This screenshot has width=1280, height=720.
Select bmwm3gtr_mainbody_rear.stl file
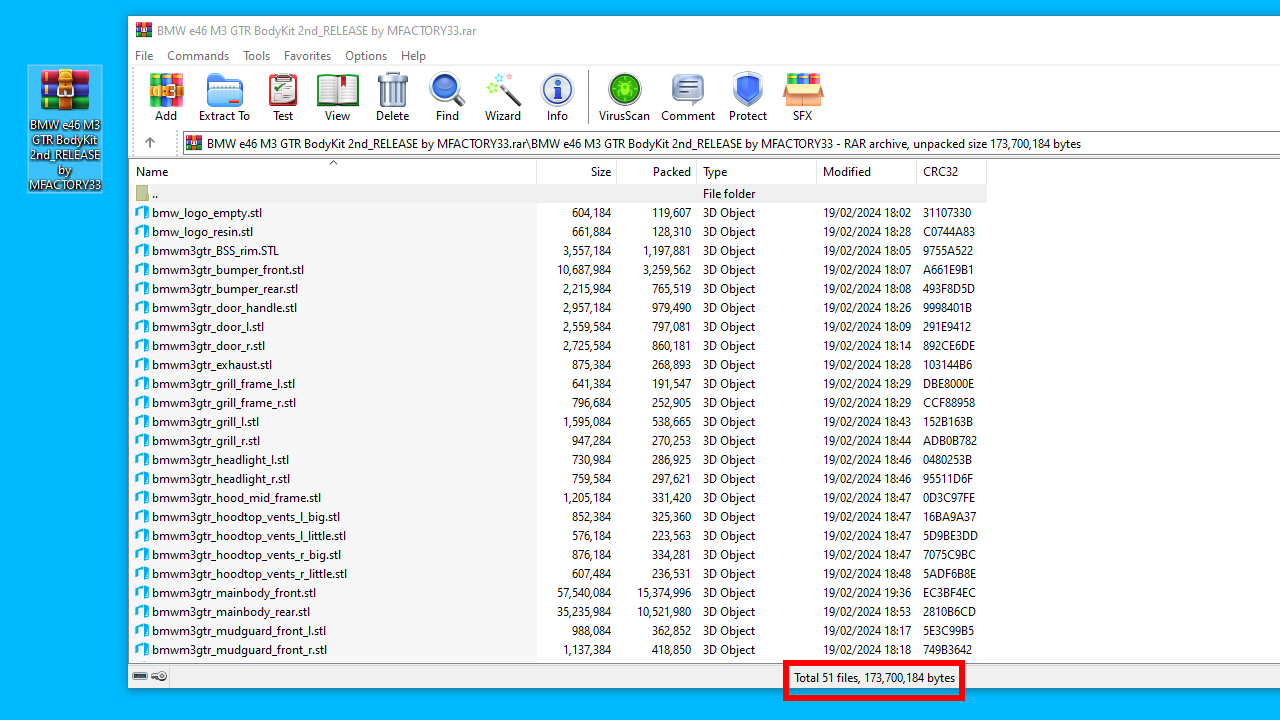click(558, 612)
